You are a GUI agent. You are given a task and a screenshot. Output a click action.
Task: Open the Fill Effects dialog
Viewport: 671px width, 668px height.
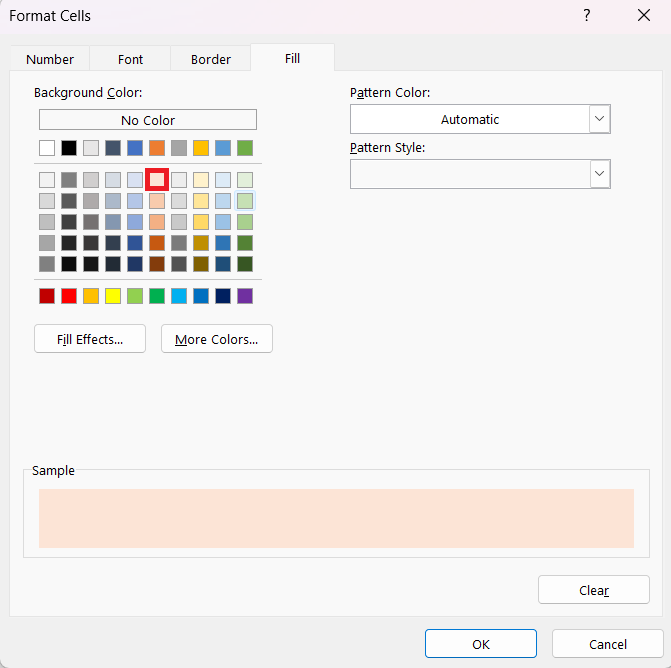coord(90,339)
